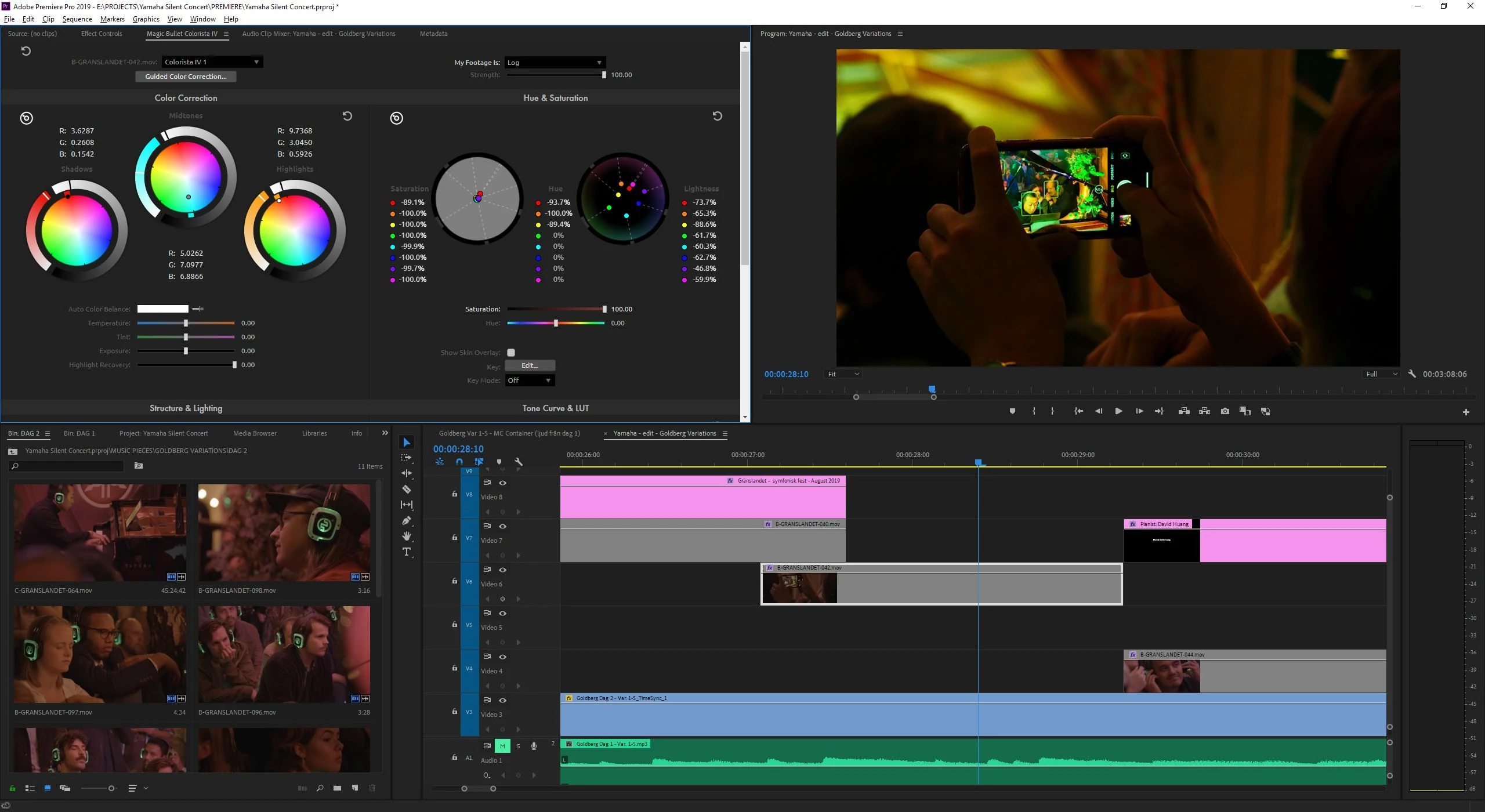Image resolution: width=1485 pixels, height=812 pixels.
Task: Open timeline display settings wrench
Action: (x=519, y=462)
